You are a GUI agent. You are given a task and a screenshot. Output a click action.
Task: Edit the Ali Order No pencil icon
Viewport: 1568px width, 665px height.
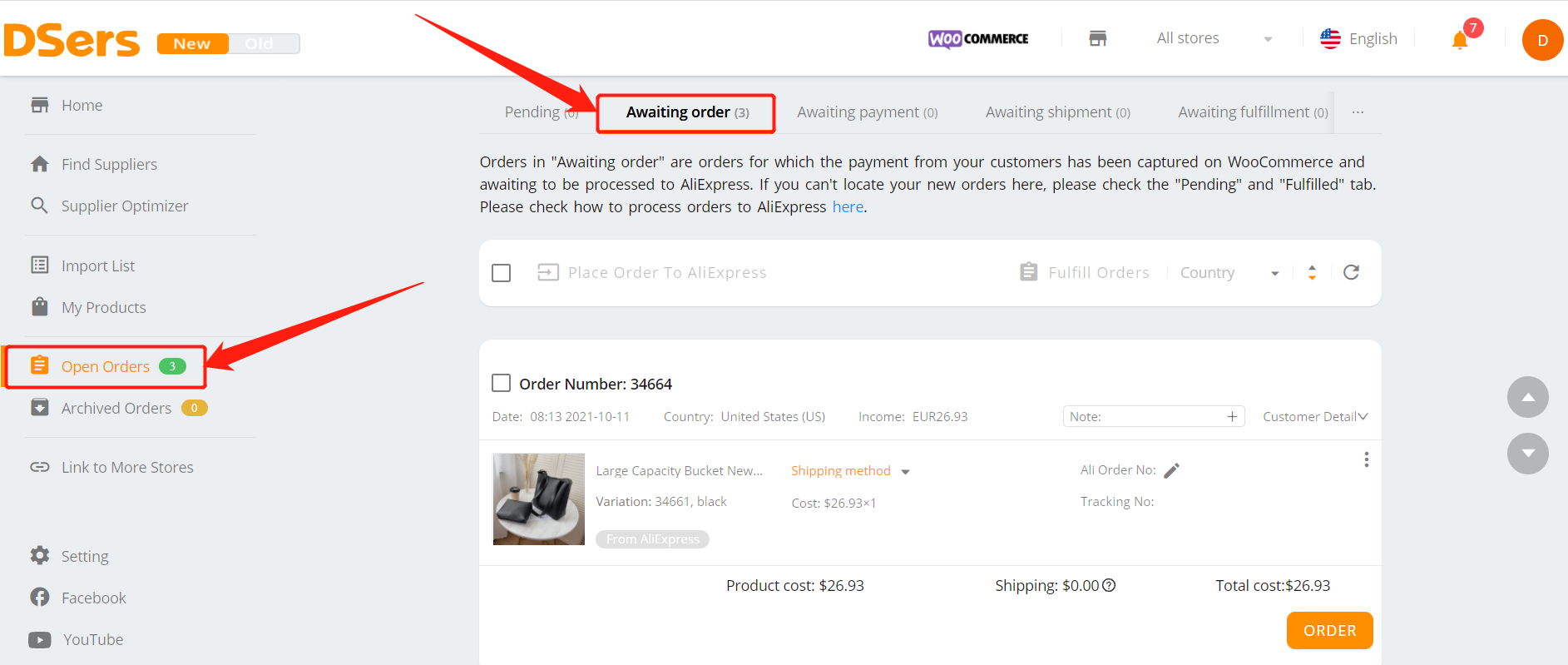click(1171, 471)
